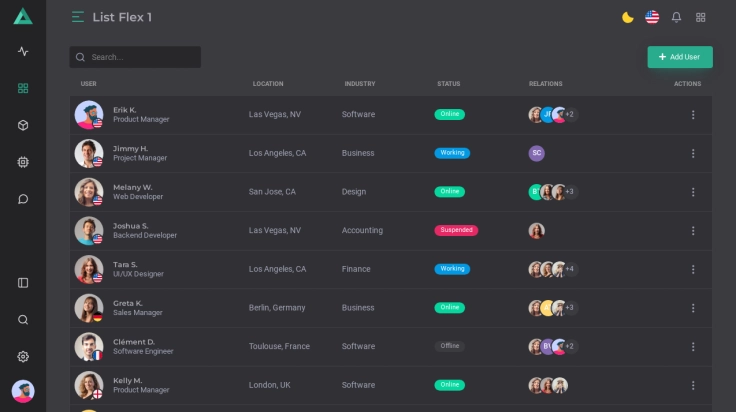
Task: Toggle the sidebar panel layout icon
Action: [x=23, y=283]
